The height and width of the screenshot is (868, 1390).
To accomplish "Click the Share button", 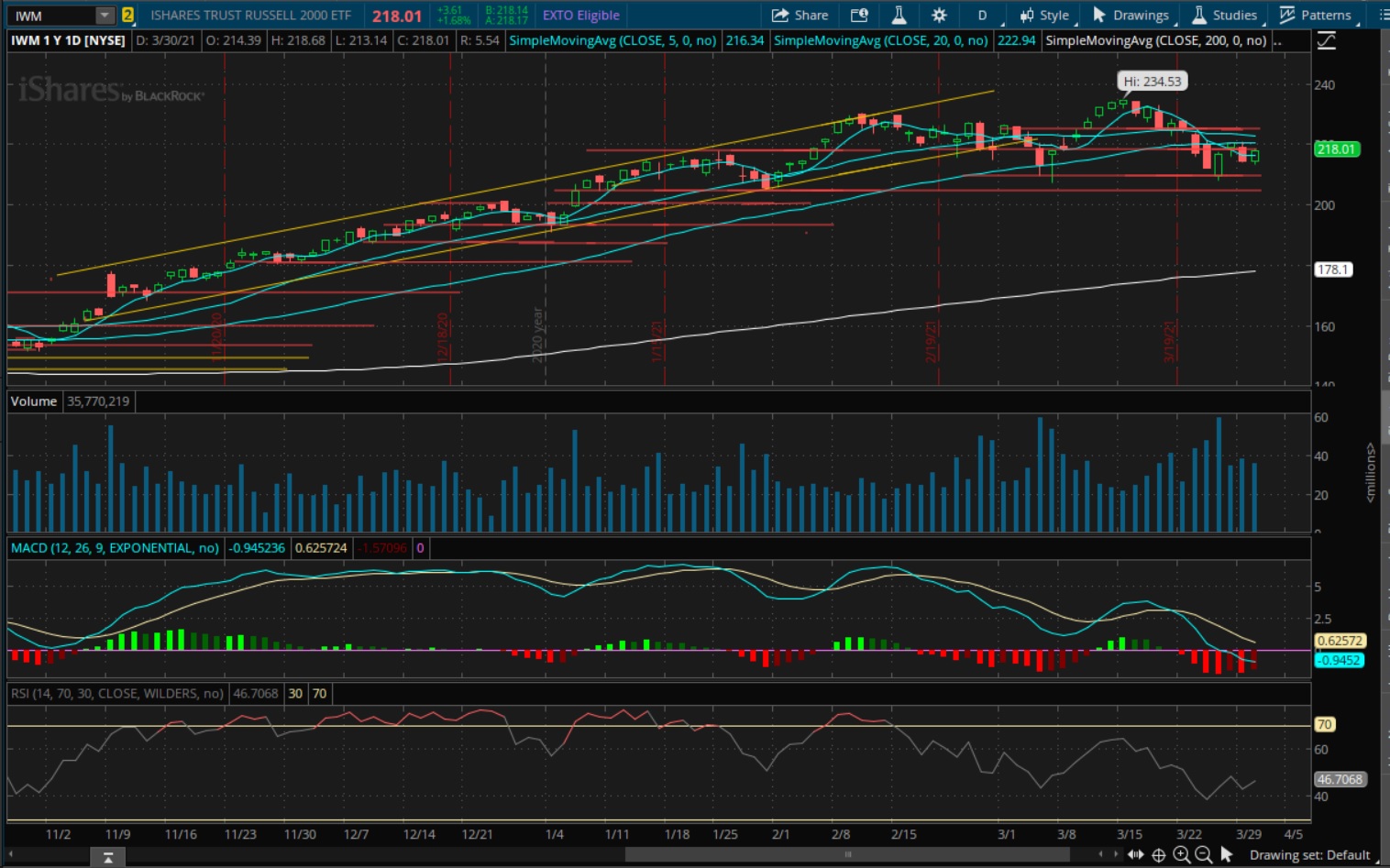I will pyautogui.click(x=800, y=16).
